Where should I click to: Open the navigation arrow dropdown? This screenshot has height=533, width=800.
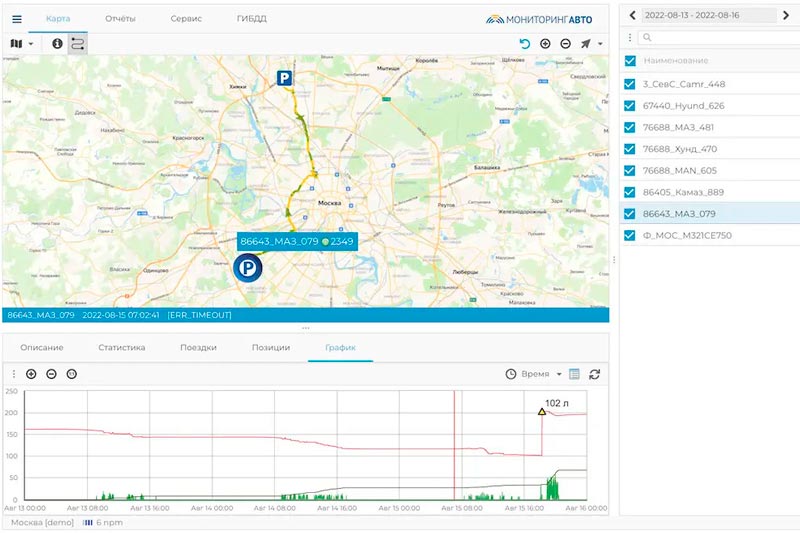[x=591, y=44]
